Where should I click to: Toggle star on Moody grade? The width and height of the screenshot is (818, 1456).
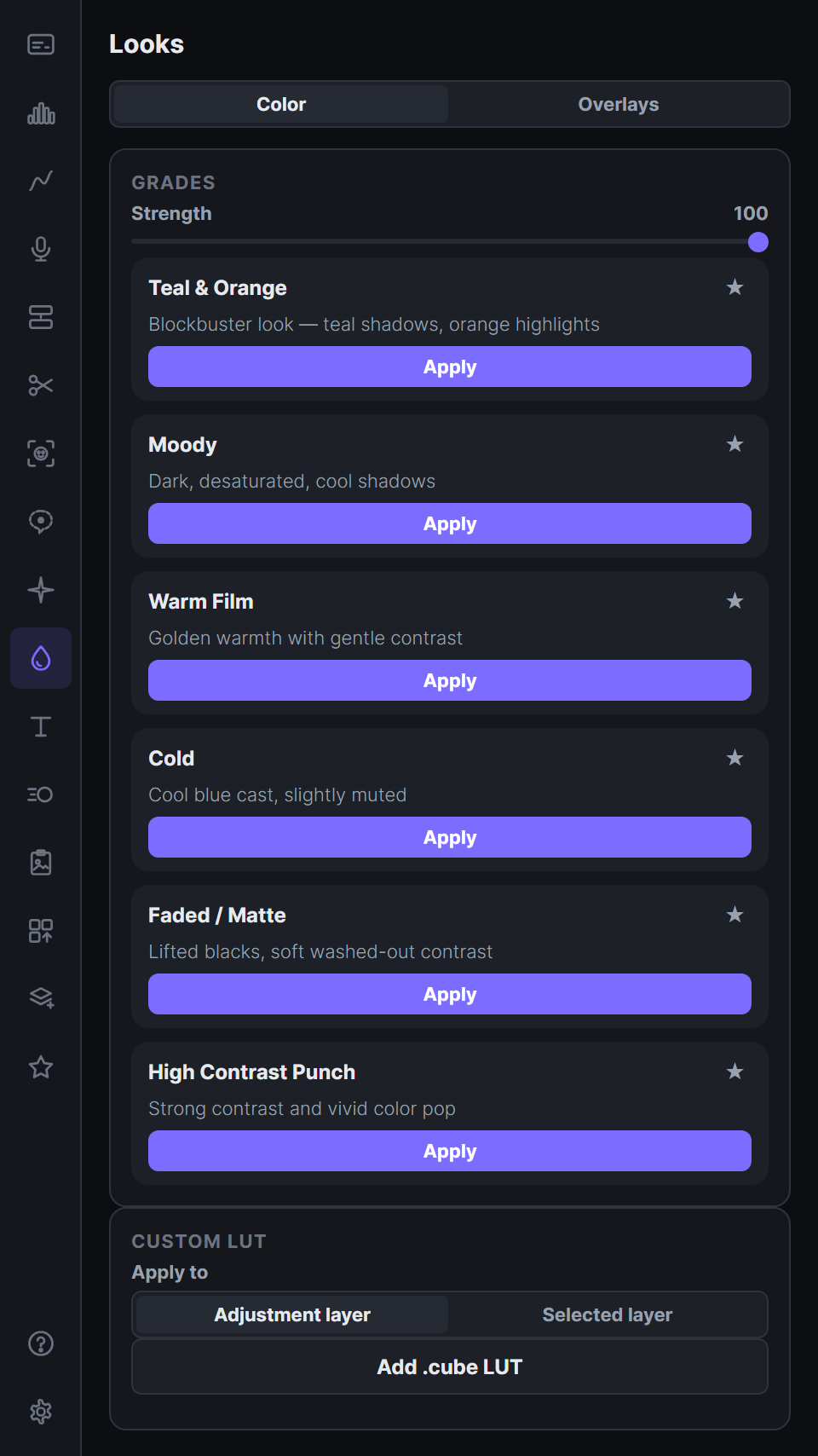pyautogui.click(x=734, y=444)
